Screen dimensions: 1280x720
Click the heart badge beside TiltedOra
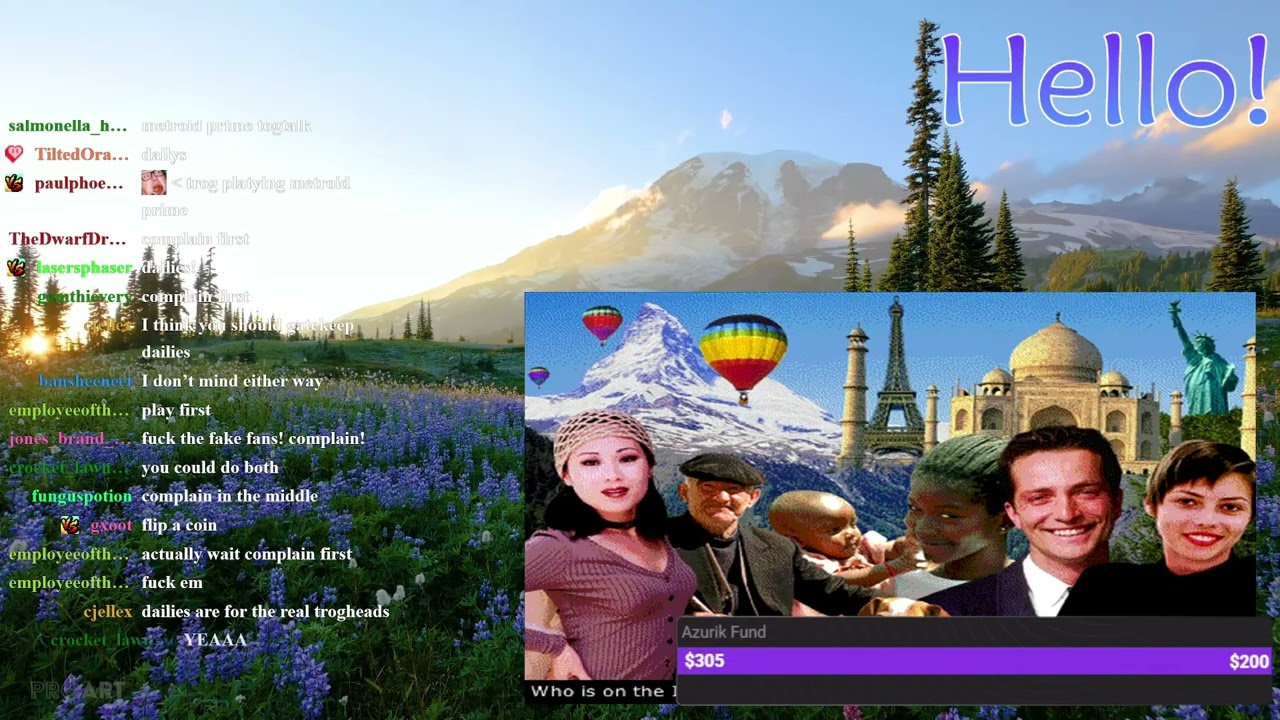click(13, 154)
